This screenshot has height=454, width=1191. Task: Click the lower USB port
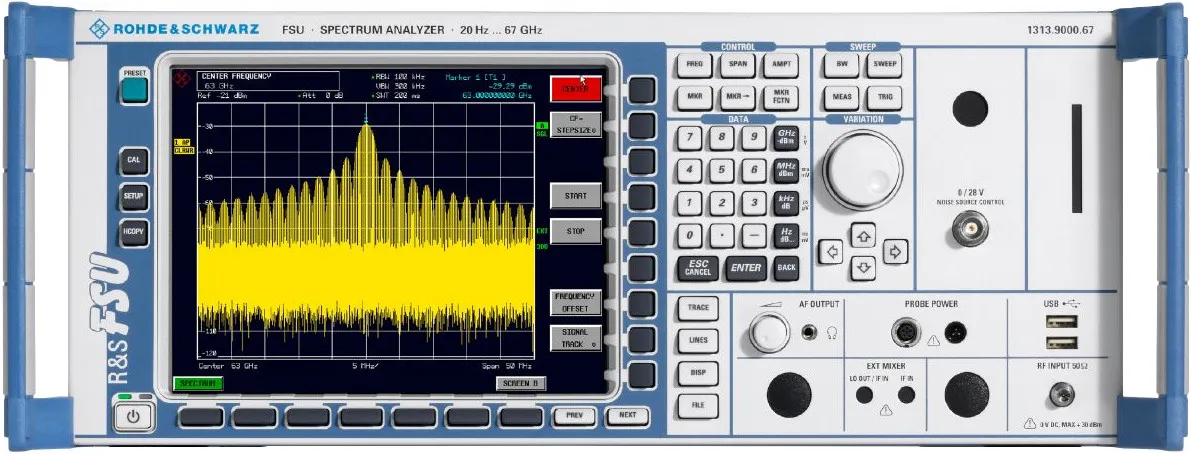pyautogui.click(x=1061, y=342)
